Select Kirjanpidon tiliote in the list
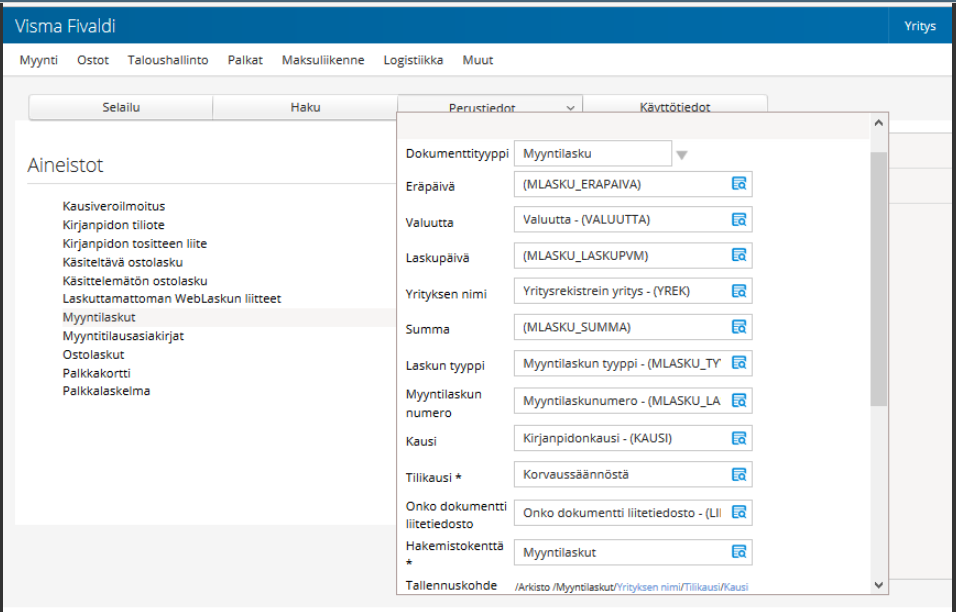 [113, 225]
